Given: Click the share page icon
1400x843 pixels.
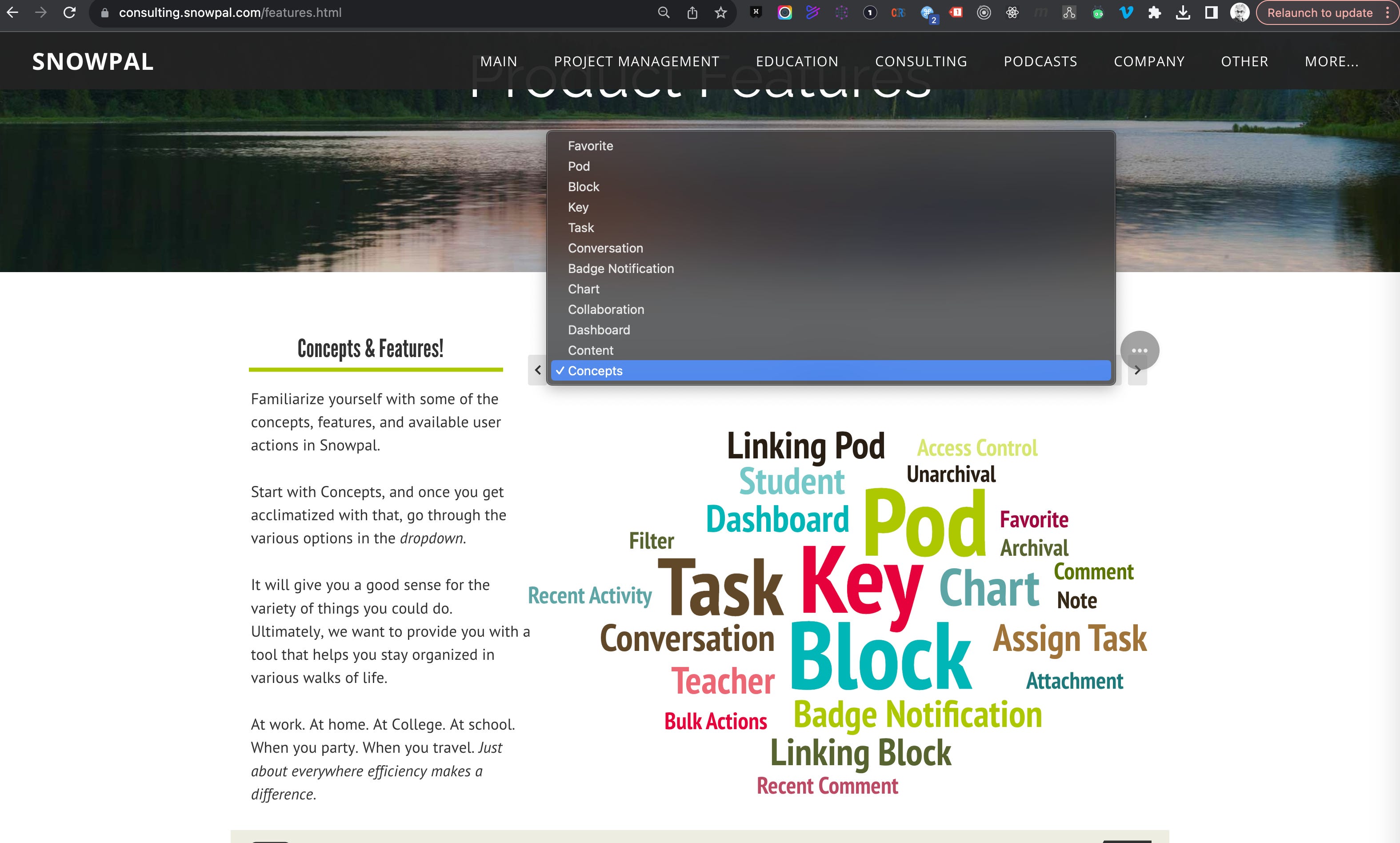Looking at the screenshot, I should pyautogui.click(x=692, y=12).
